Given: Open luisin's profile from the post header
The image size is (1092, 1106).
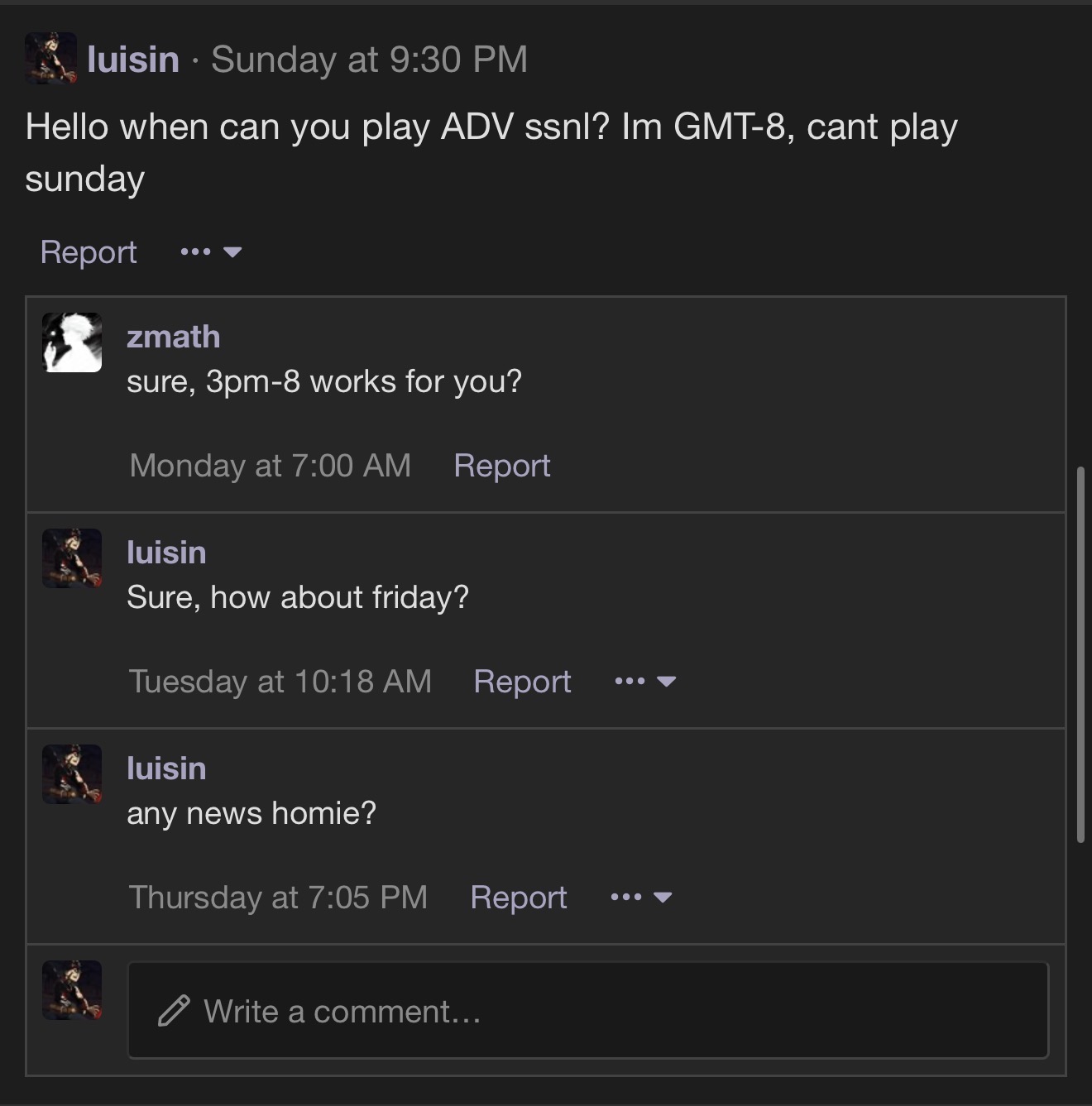Looking at the screenshot, I should [133, 60].
